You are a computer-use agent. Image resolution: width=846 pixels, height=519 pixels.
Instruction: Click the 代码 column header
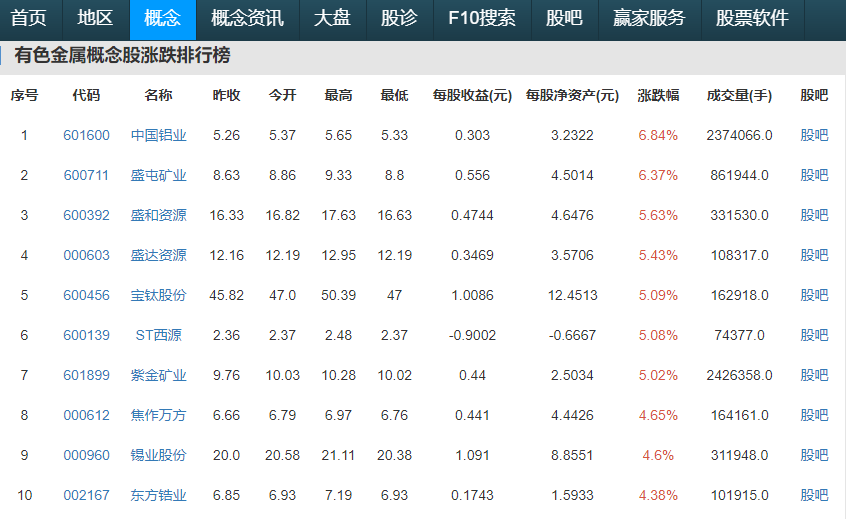tap(86, 95)
